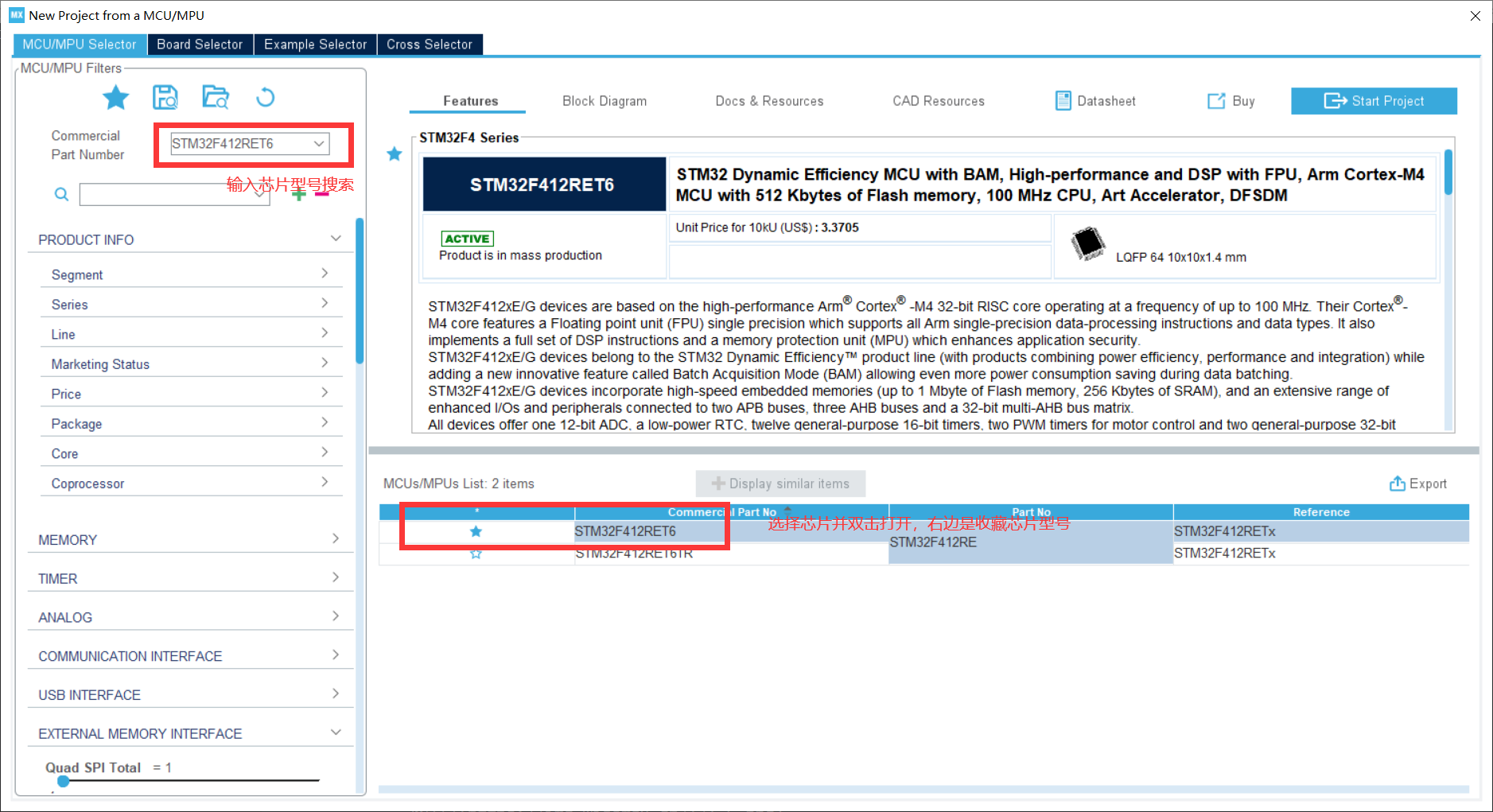Click the Start Project button
Screen dimensions: 1493x812
pyautogui.click(x=1373, y=101)
